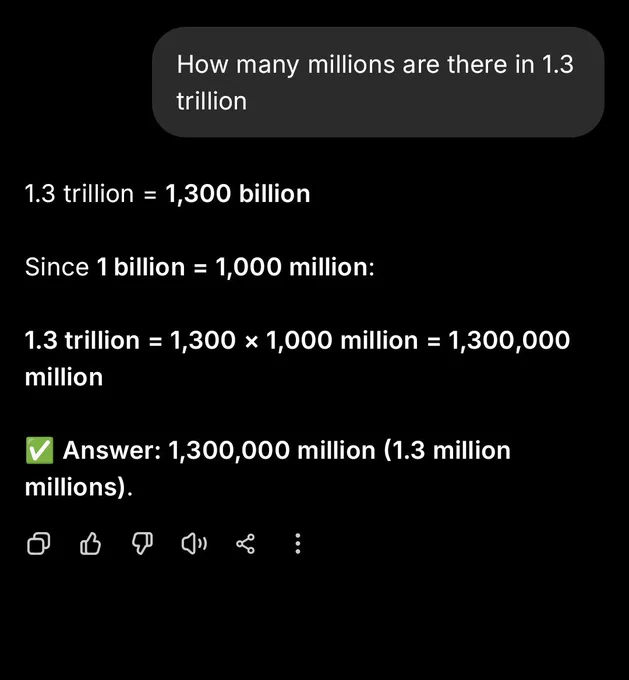Click the green checkmark emoji
The image size is (629, 680).
(x=39, y=450)
